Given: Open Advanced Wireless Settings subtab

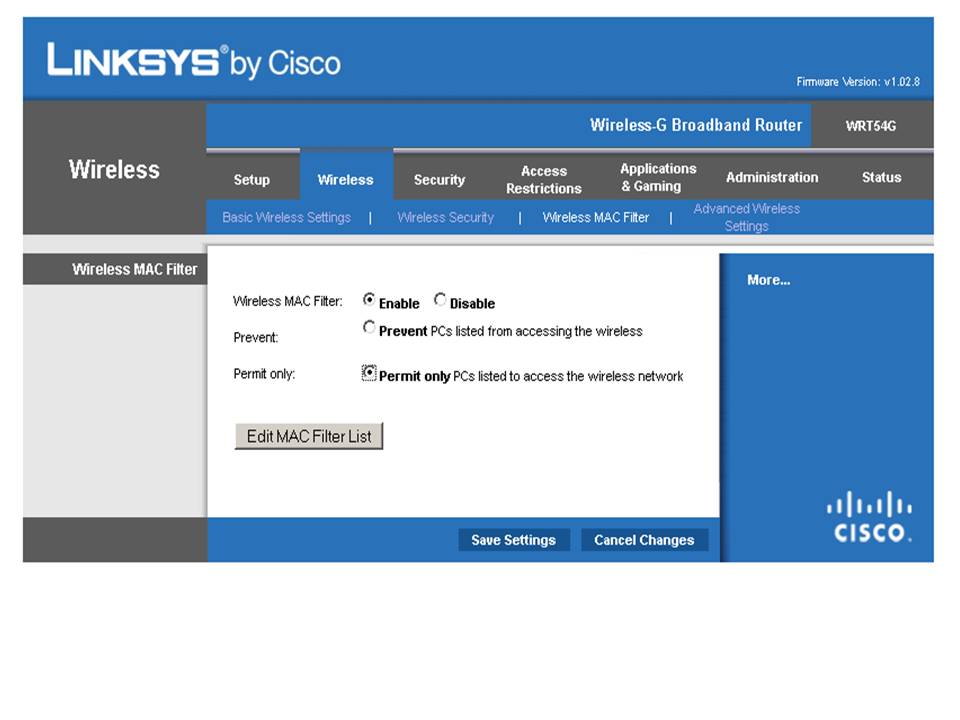Looking at the screenshot, I should tap(746, 217).
